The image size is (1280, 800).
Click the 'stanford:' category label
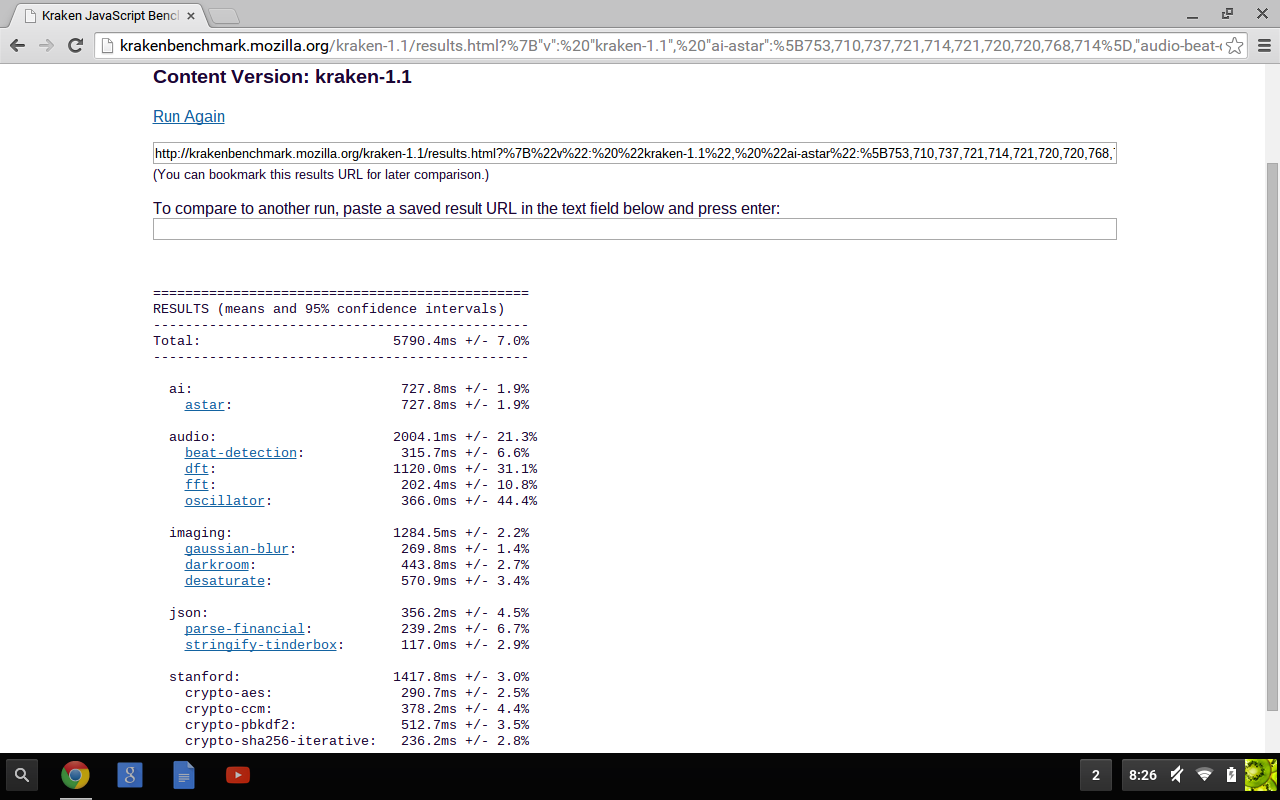(205, 677)
